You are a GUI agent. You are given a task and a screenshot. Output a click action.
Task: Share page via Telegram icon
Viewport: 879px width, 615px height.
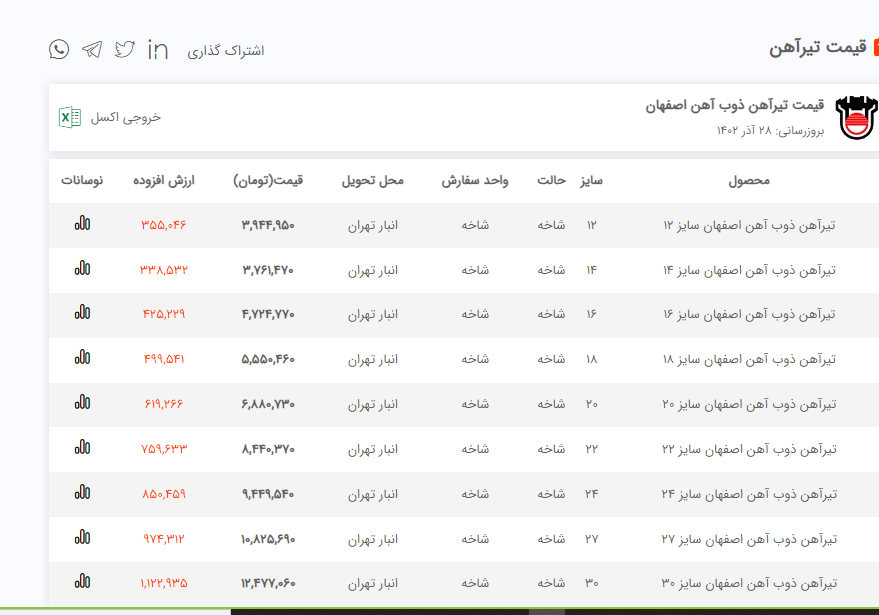[x=92, y=49]
